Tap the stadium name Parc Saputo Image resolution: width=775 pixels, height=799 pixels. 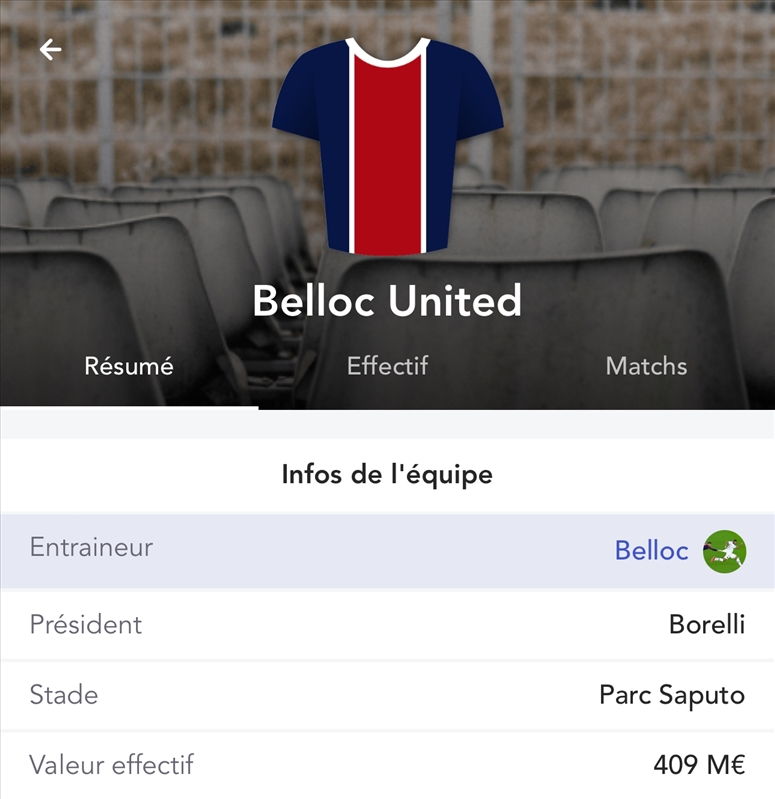coord(671,695)
